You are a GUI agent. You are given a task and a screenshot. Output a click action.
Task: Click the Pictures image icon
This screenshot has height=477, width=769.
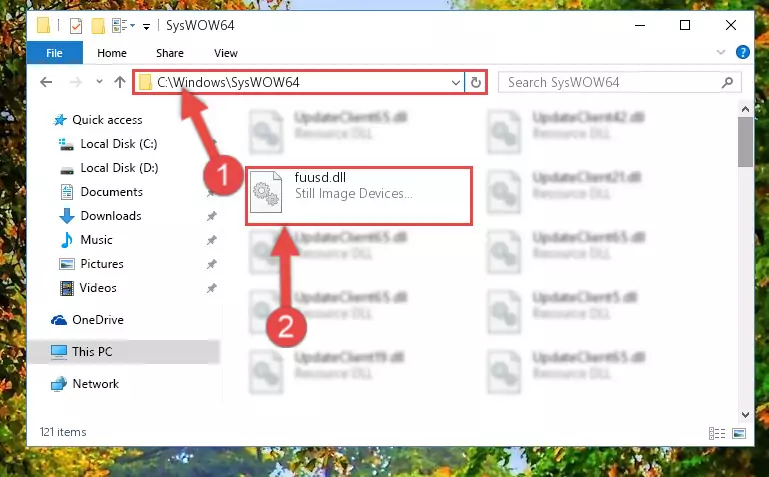pos(67,264)
